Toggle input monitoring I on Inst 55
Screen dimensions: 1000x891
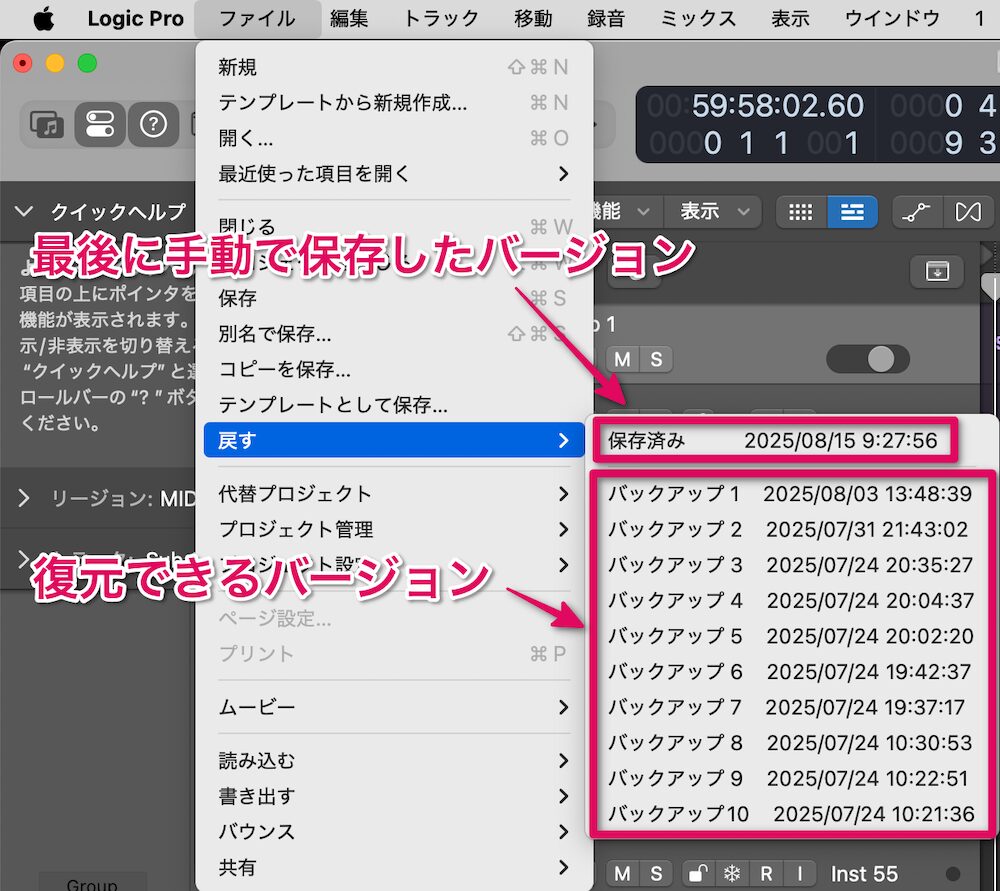tap(800, 873)
